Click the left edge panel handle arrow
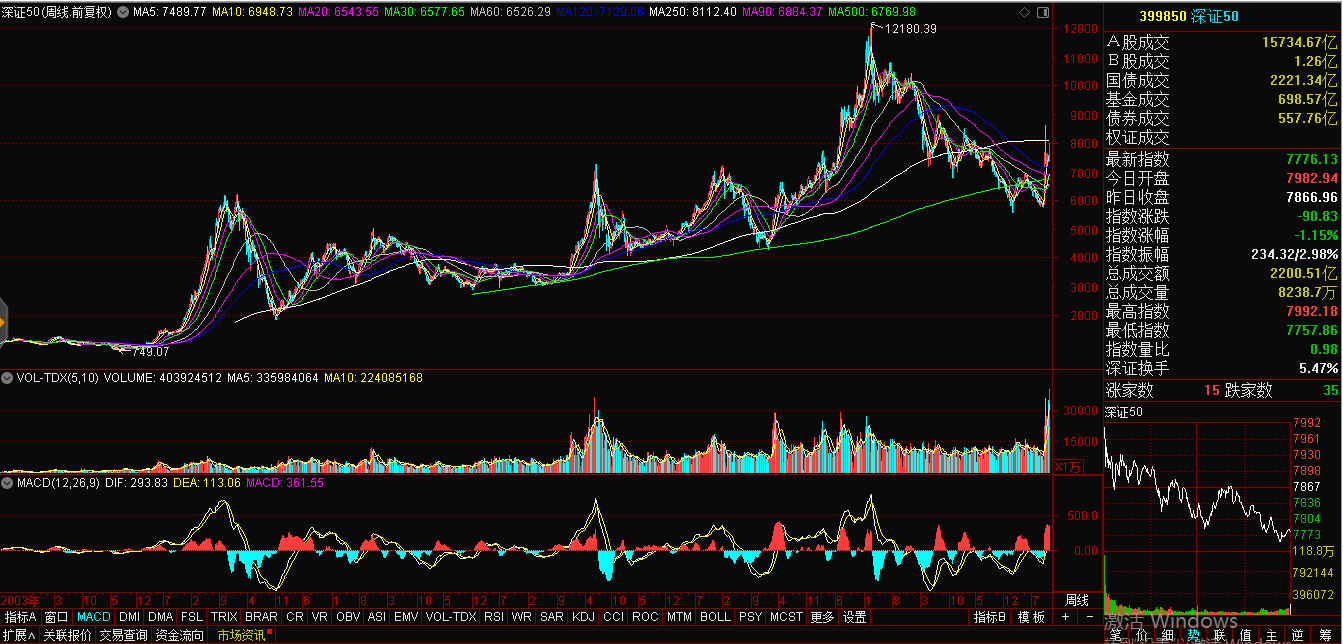The width and height of the screenshot is (1343, 644). coord(3,322)
